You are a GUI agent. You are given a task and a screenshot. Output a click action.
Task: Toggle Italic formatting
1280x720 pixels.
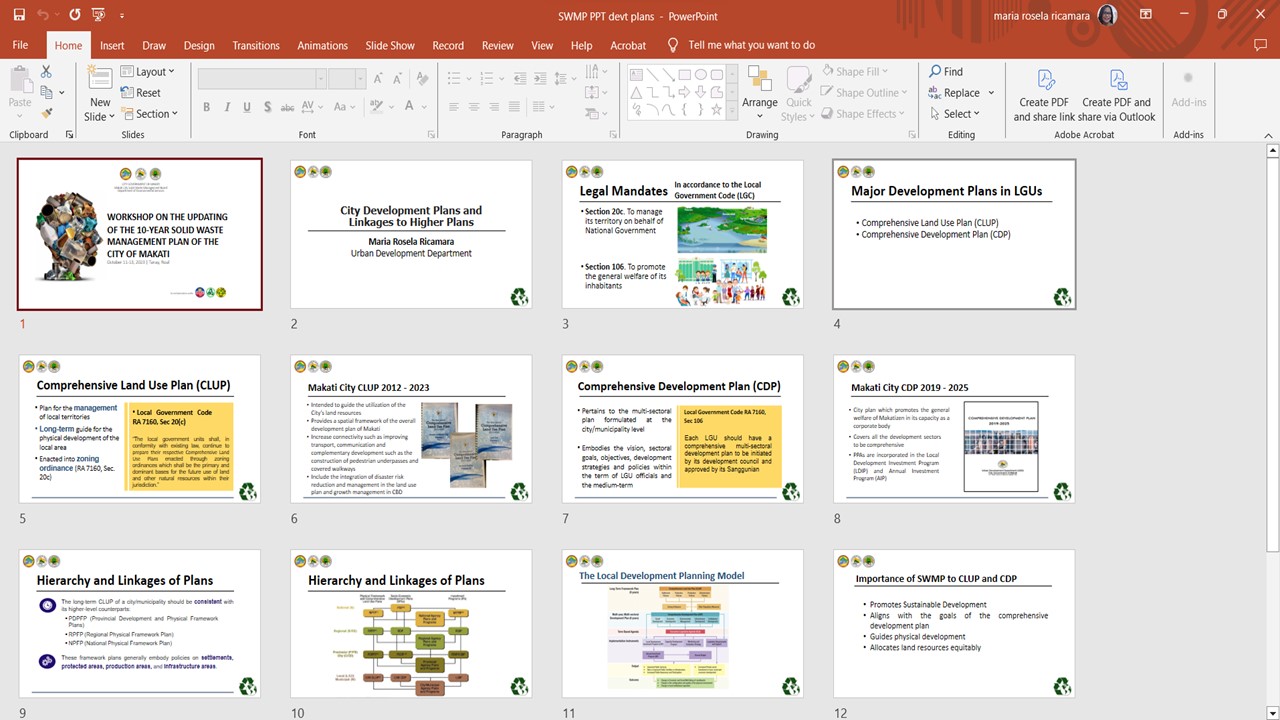(227, 107)
